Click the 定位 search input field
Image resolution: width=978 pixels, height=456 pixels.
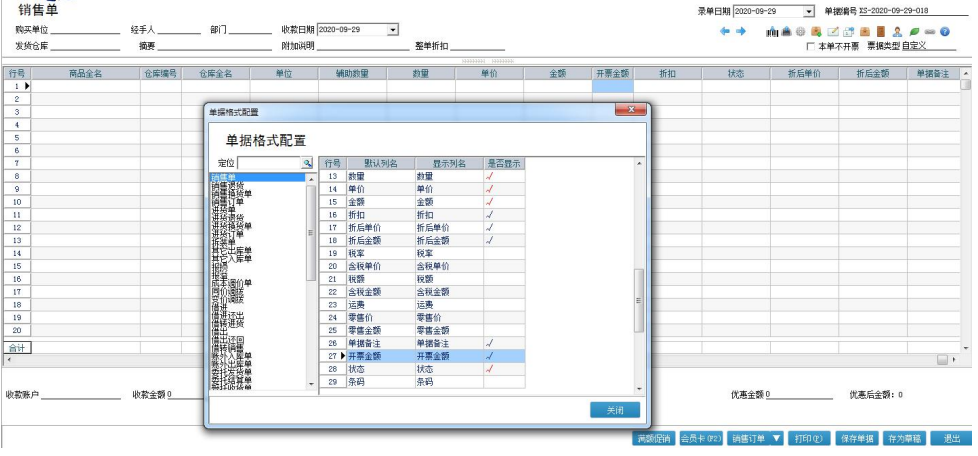coord(269,163)
